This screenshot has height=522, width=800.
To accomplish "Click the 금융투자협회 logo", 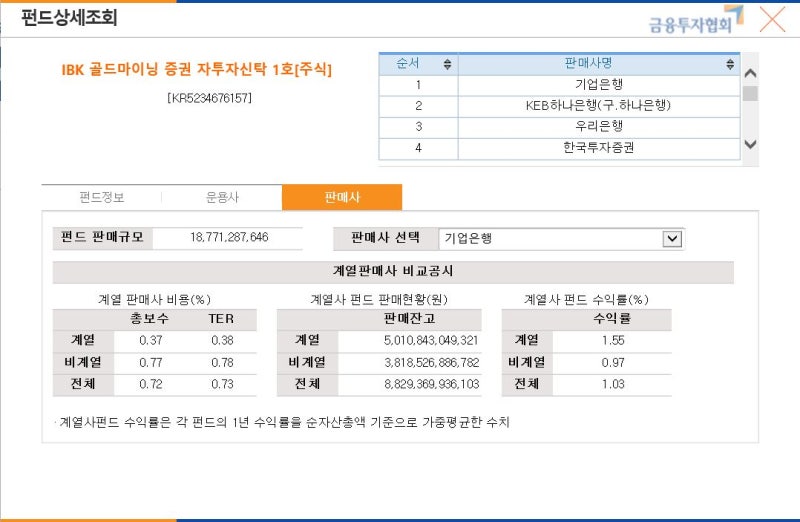I will point(696,20).
